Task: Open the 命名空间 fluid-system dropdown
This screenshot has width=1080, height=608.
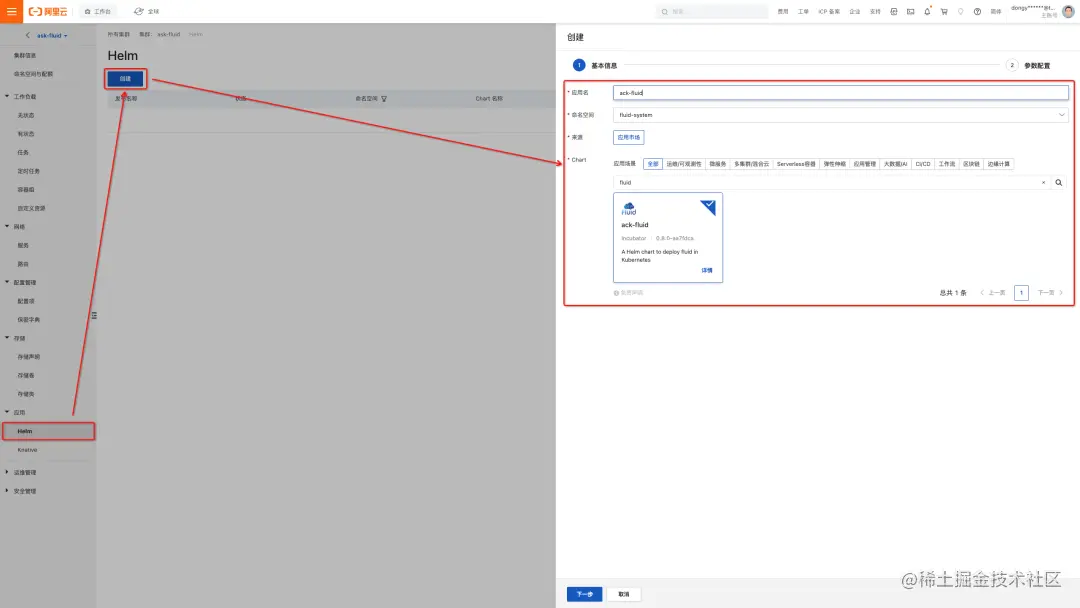Action: coord(840,115)
